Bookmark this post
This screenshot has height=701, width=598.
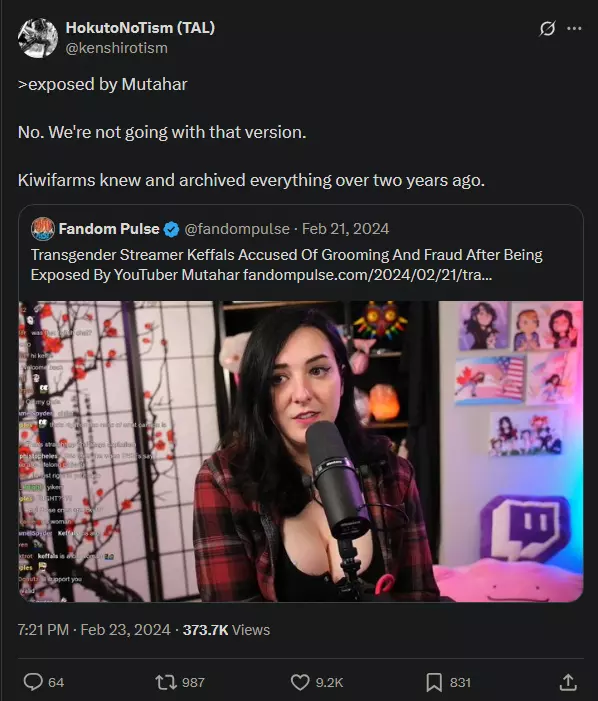(x=434, y=682)
